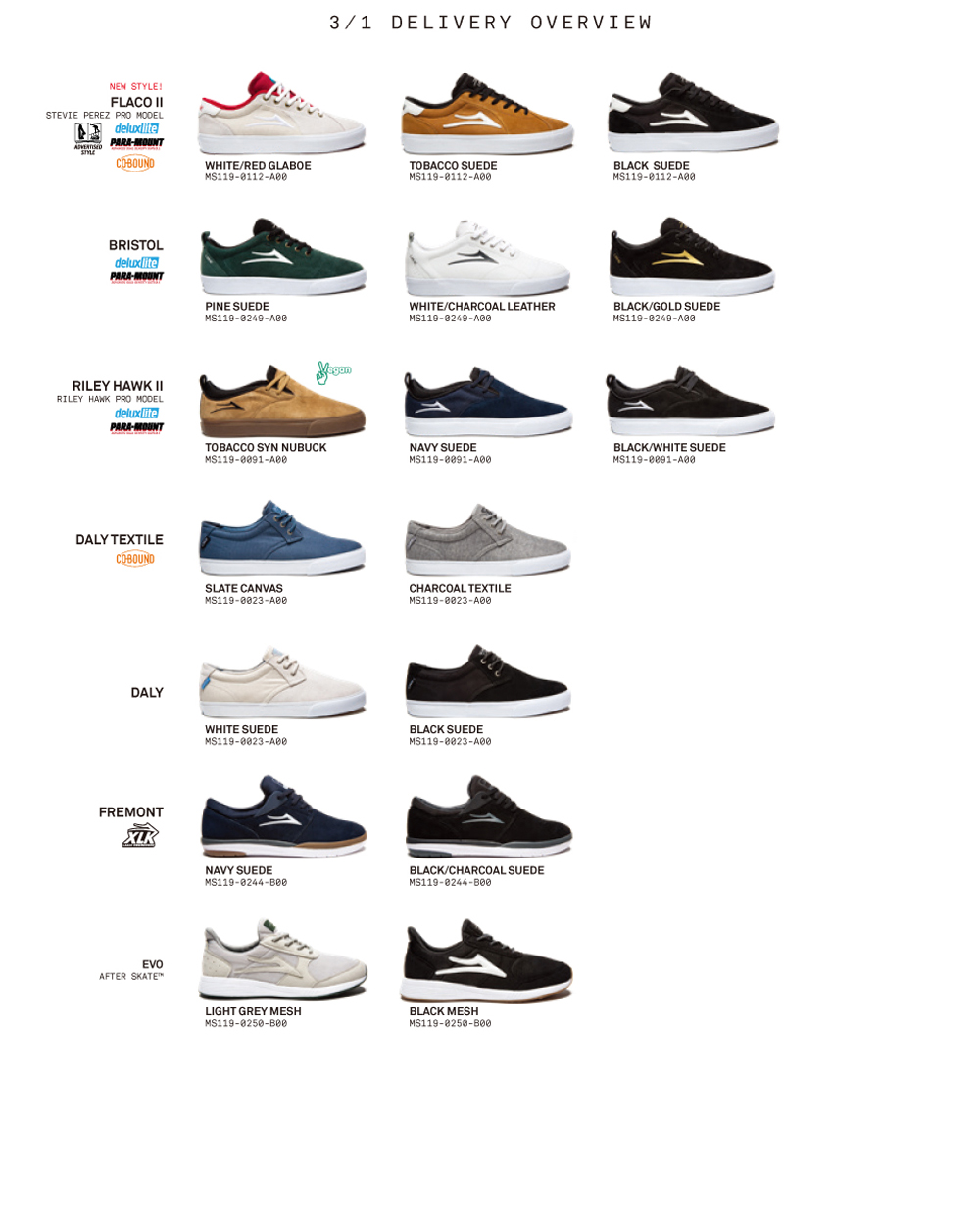The image size is (980, 1225).
Task: Click the Flaco II Cobound logo
Action: 135,163
